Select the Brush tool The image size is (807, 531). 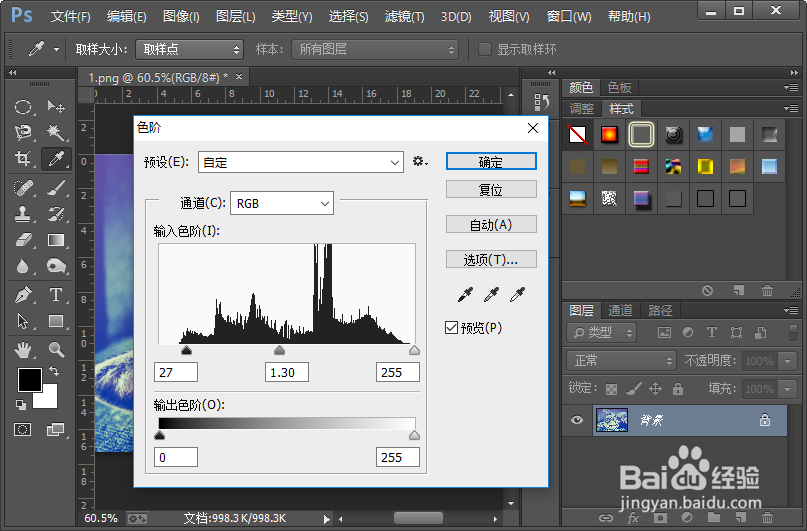pos(56,188)
